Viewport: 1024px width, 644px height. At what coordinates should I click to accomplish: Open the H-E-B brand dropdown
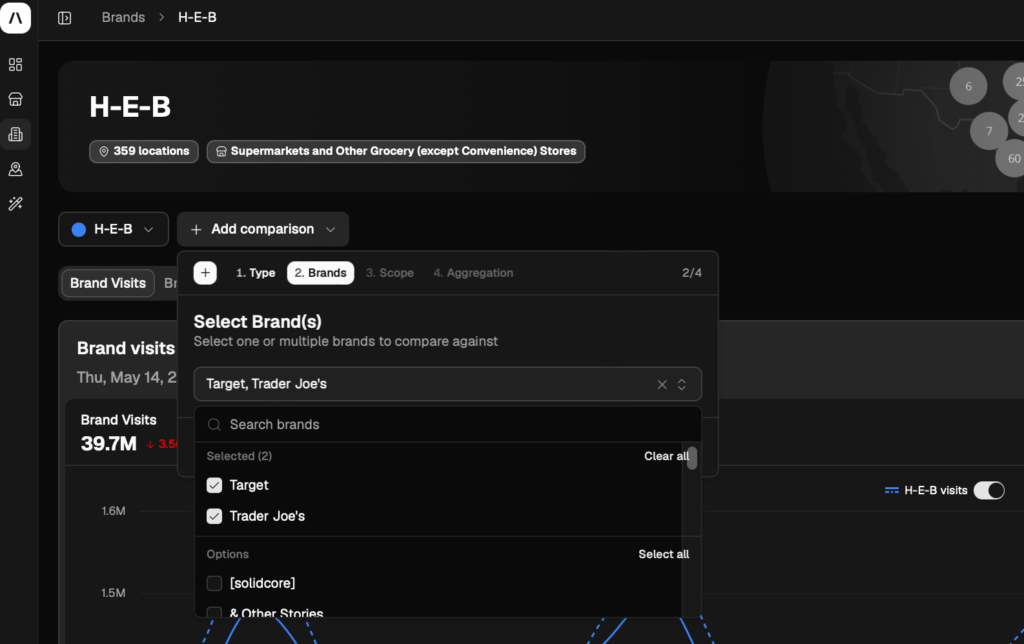114,229
